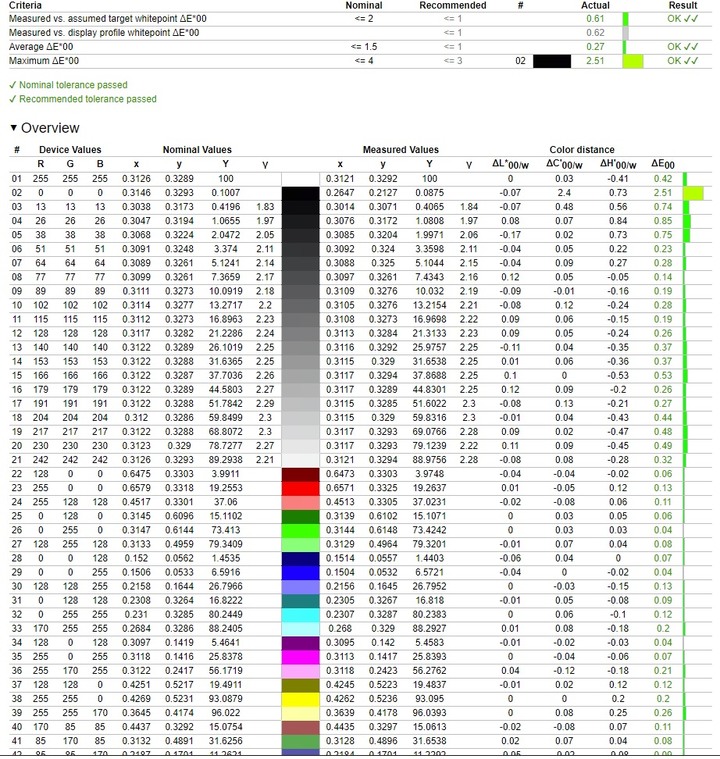Click measured gamma 2.28 in row 21
Screen dimensions: 720x759
[469, 460]
